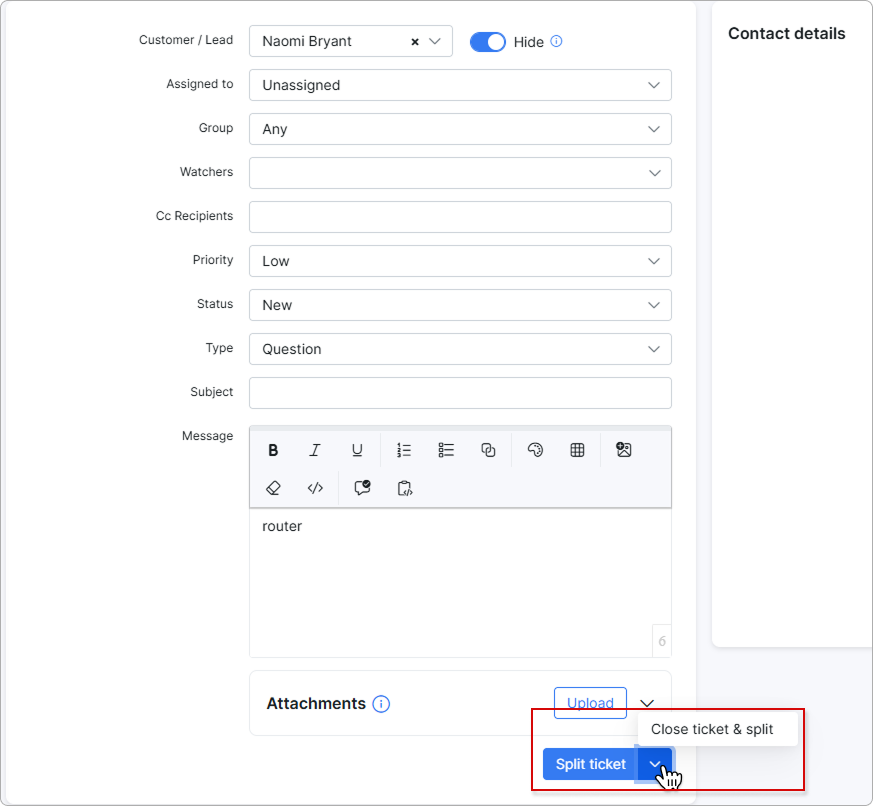
Task: Insert numbered list in message
Action: point(404,450)
